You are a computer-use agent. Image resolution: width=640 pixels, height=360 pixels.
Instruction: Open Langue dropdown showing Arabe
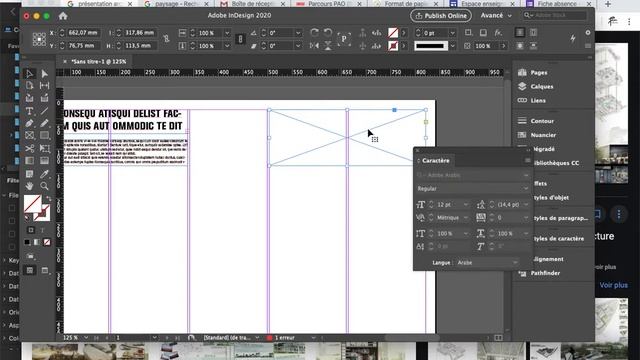487,262
